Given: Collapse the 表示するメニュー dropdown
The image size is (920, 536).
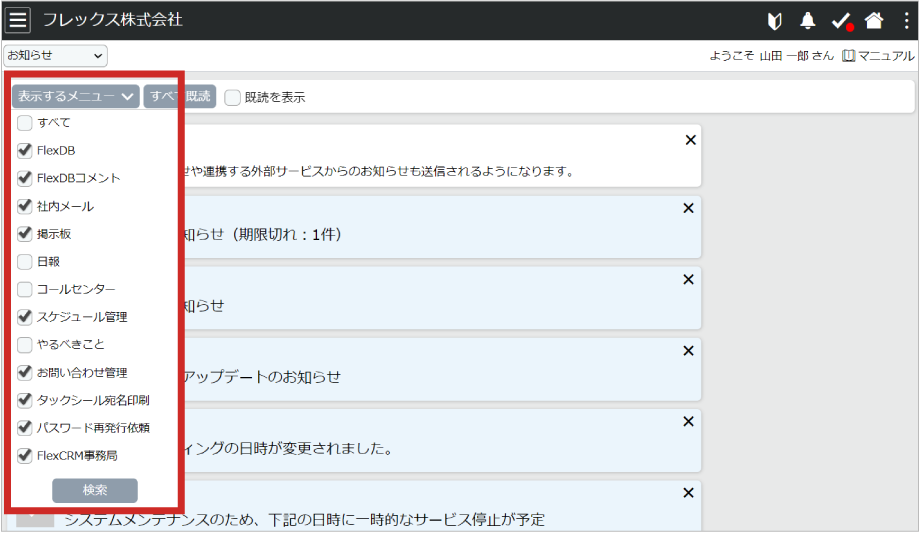Looking at the screenshot, I should 76,96.
